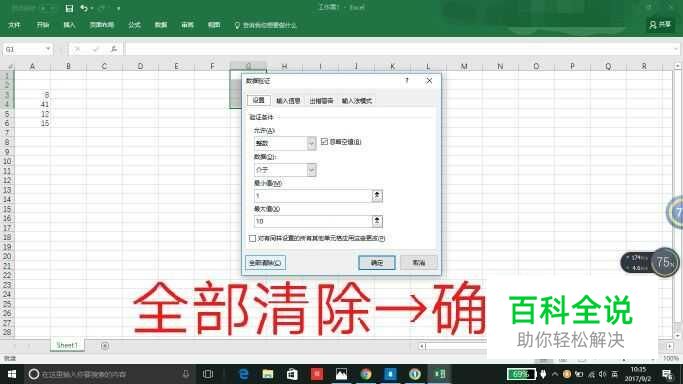Select the Error Alert (出错警告) tab
This screenshot has width=683, height=384.
321,101
